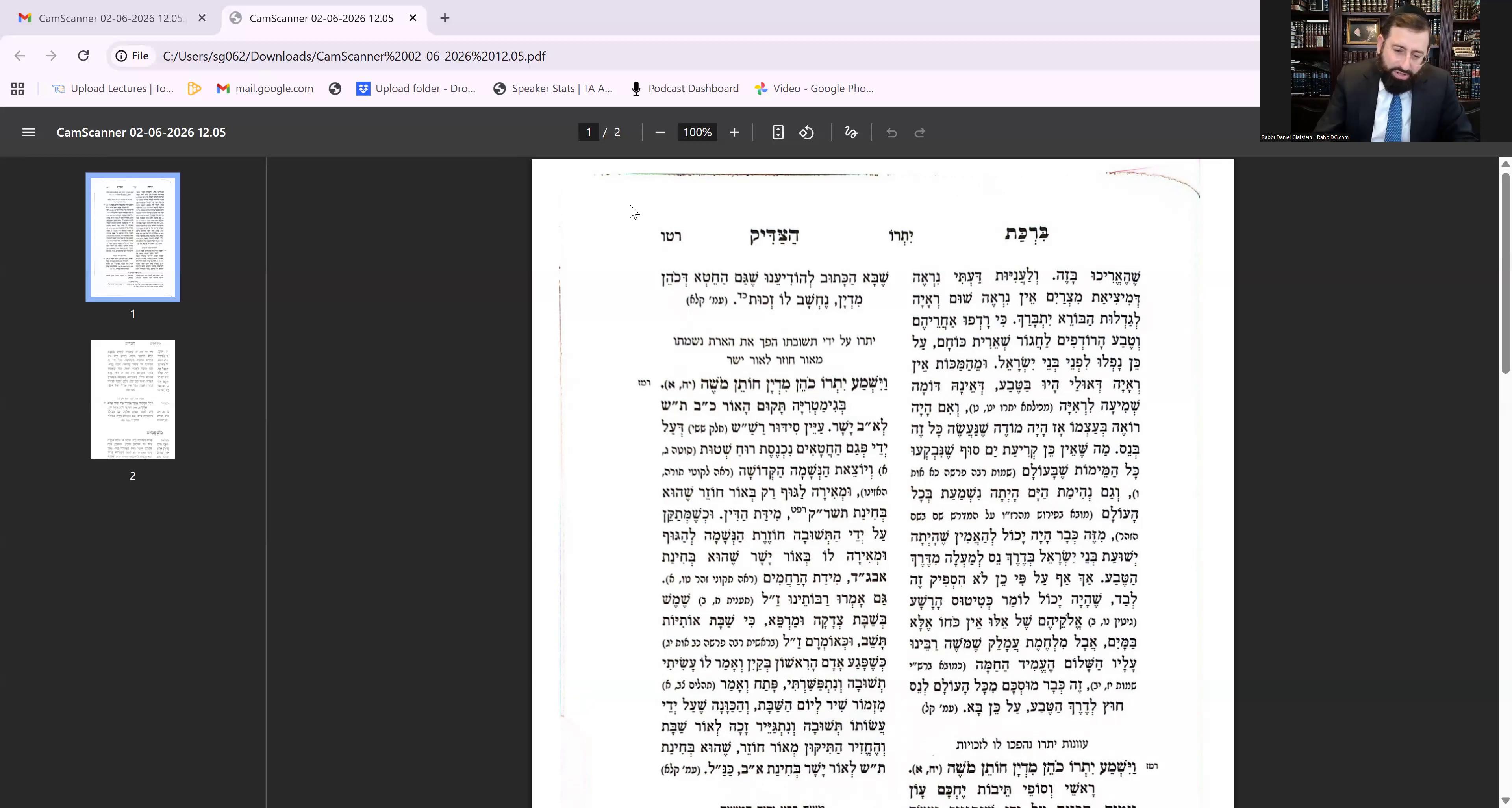Close the active CamScanner PDF tab
The width and height of the screenshot is (1512, 808).
tap(413, 18)
